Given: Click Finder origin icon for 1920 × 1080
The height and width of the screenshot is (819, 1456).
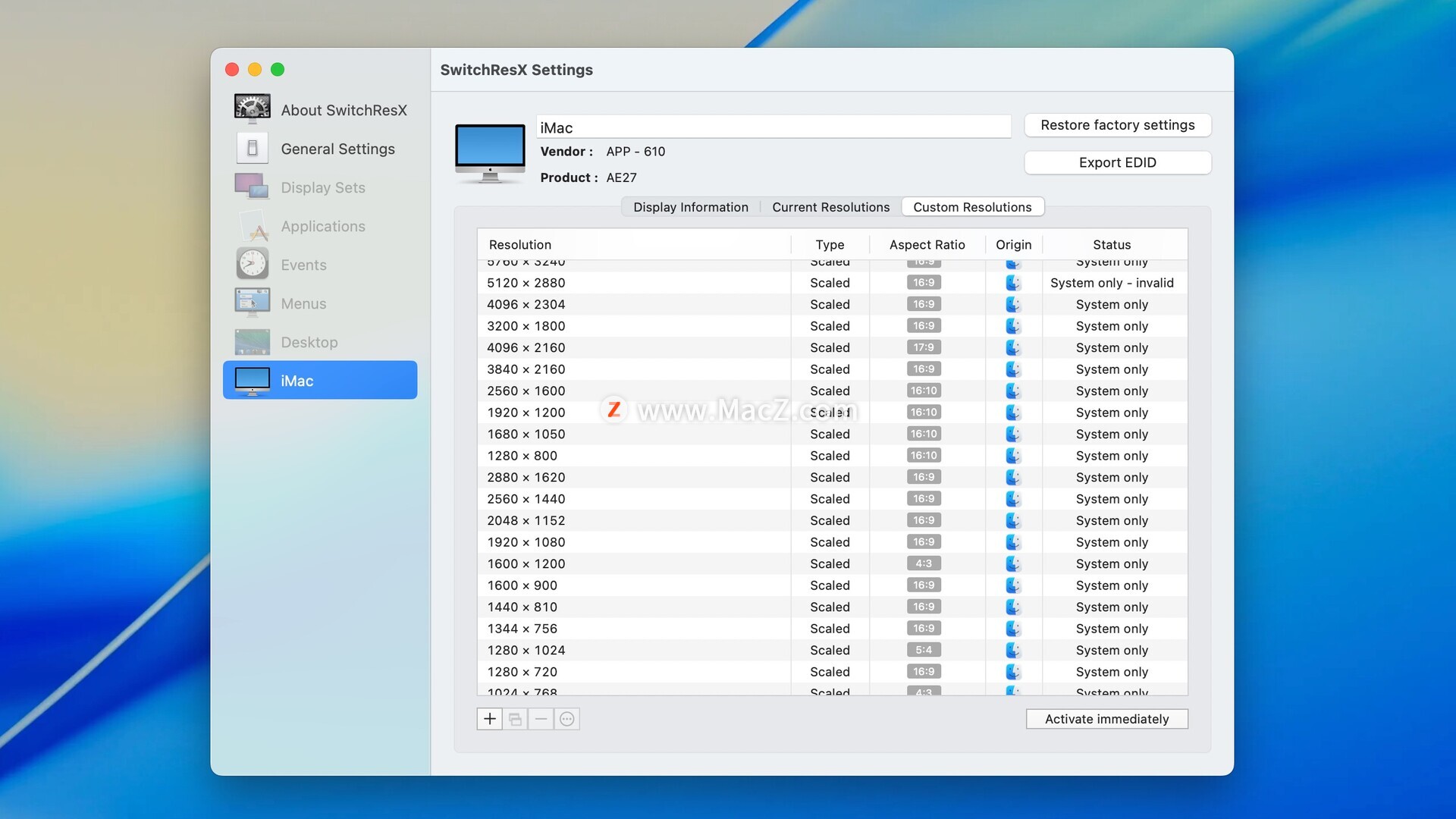Looking at the screenshot, I should [x=1013, y=542].
